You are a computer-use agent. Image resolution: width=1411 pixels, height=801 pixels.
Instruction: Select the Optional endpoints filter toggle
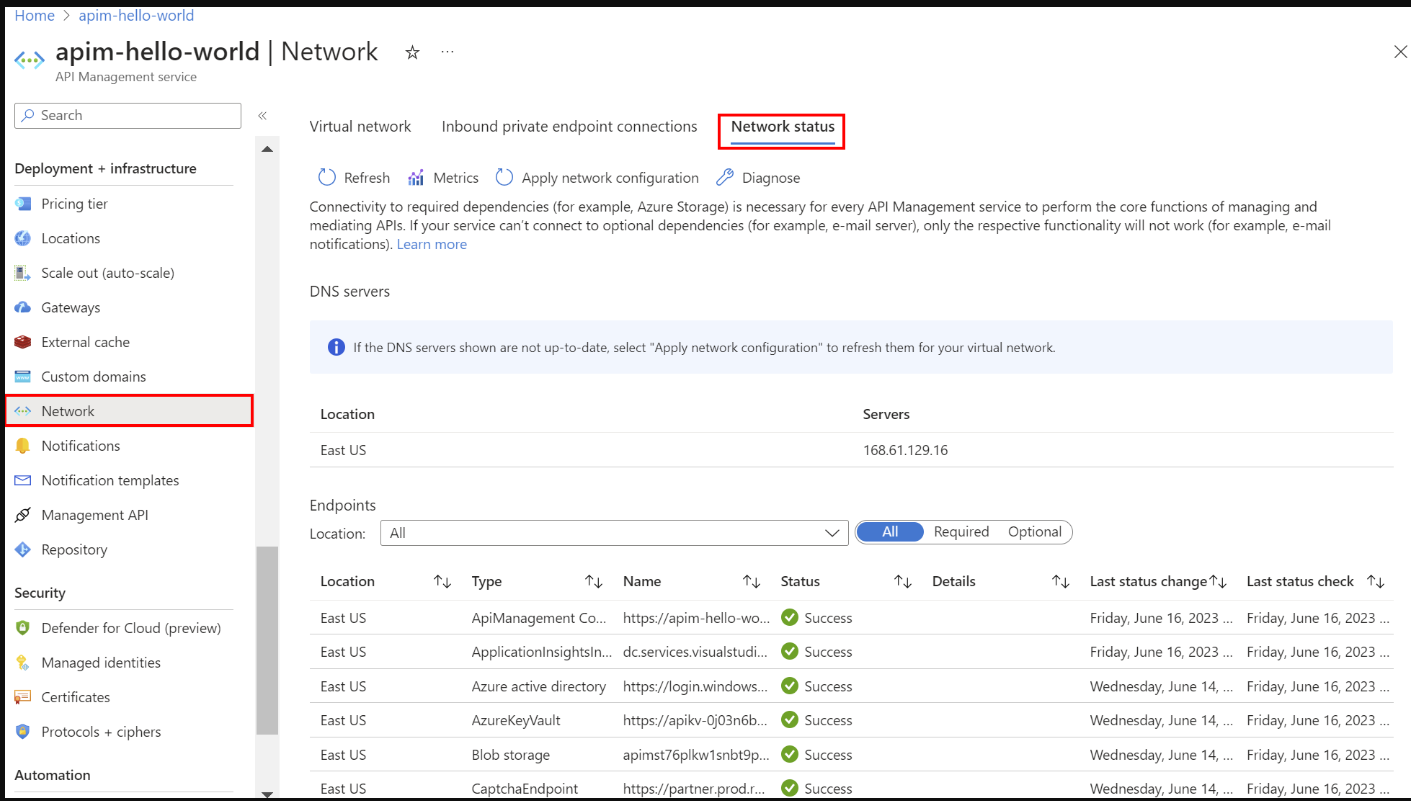[1035, 532]
